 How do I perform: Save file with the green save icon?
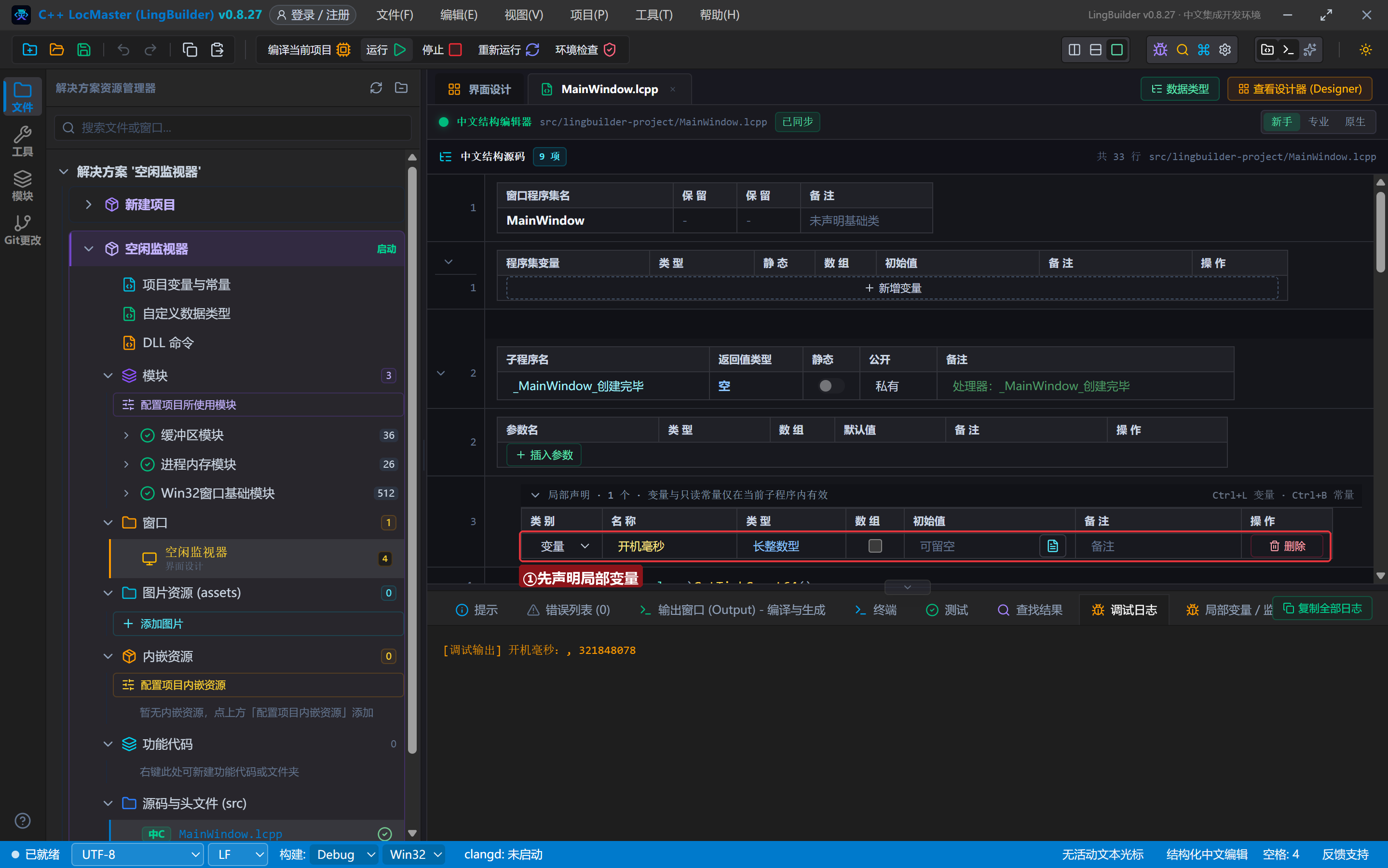84,50
